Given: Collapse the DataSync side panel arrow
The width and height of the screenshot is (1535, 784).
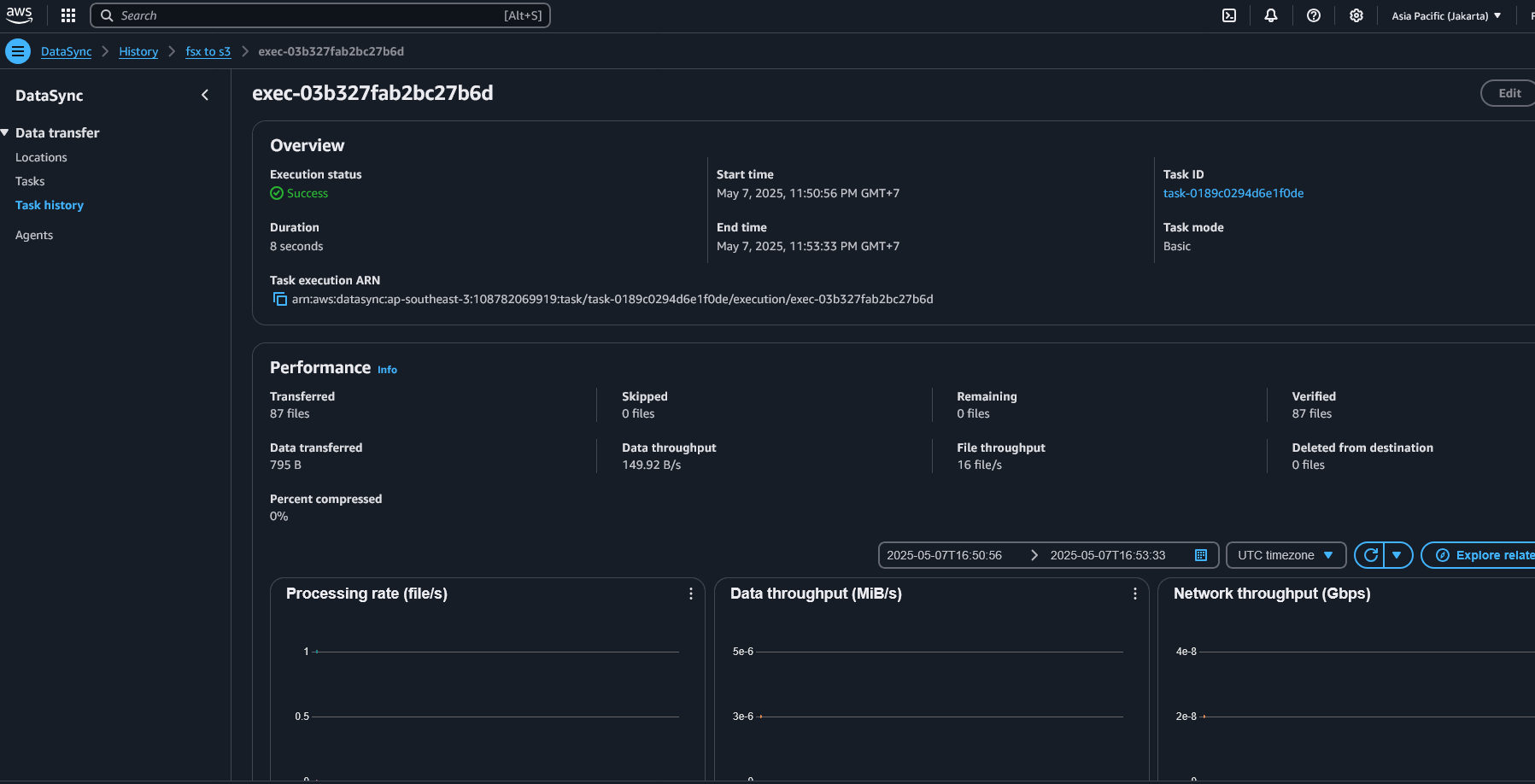Looking at the screenshot, I should click(x=205, y=95).
